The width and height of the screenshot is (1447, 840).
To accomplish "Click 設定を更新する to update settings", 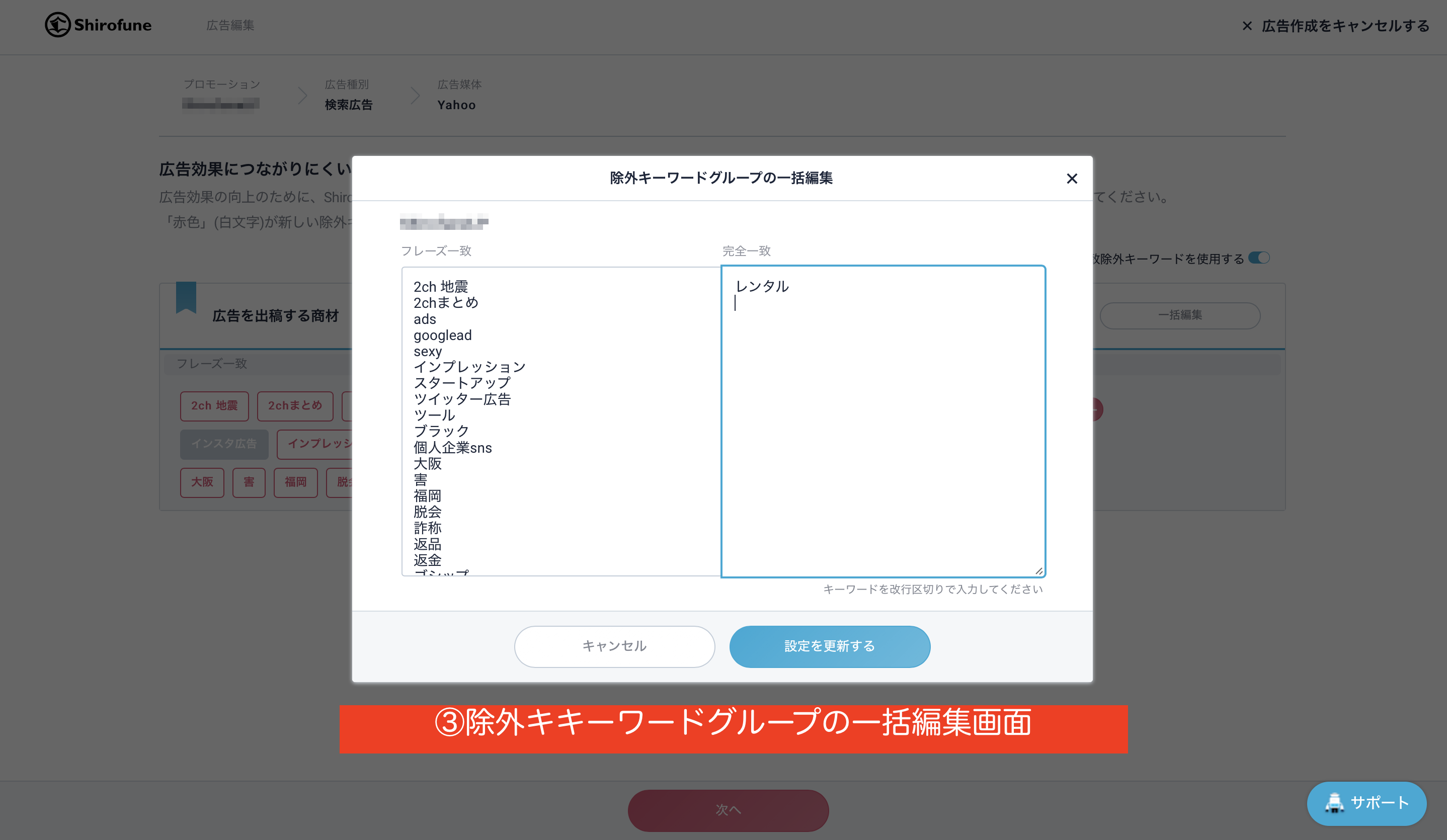I will 830,646.
